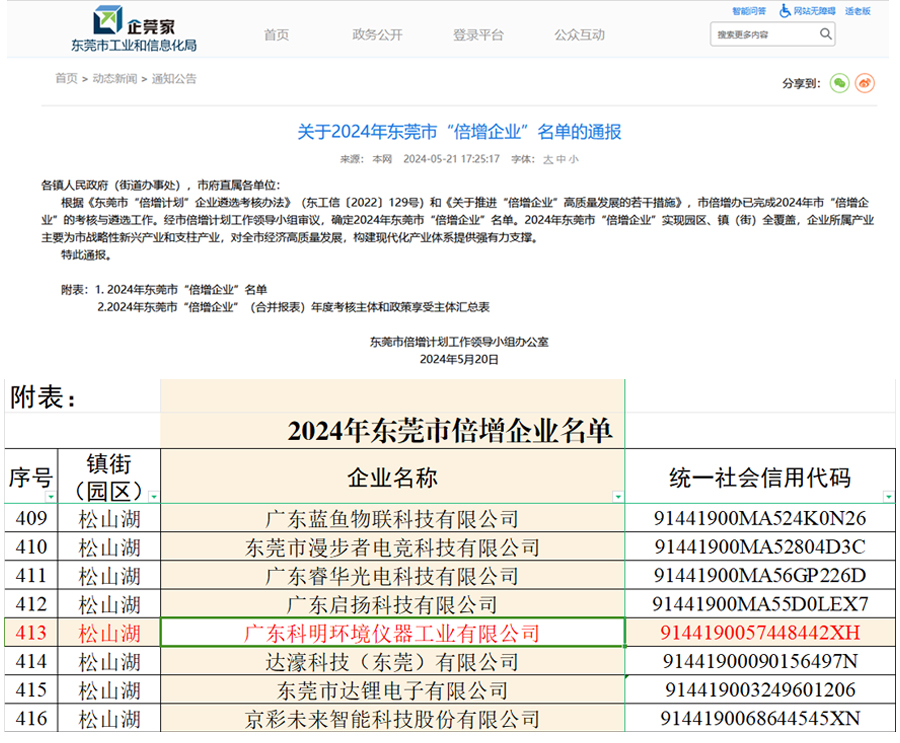Select sequence number cell 409

31,519
